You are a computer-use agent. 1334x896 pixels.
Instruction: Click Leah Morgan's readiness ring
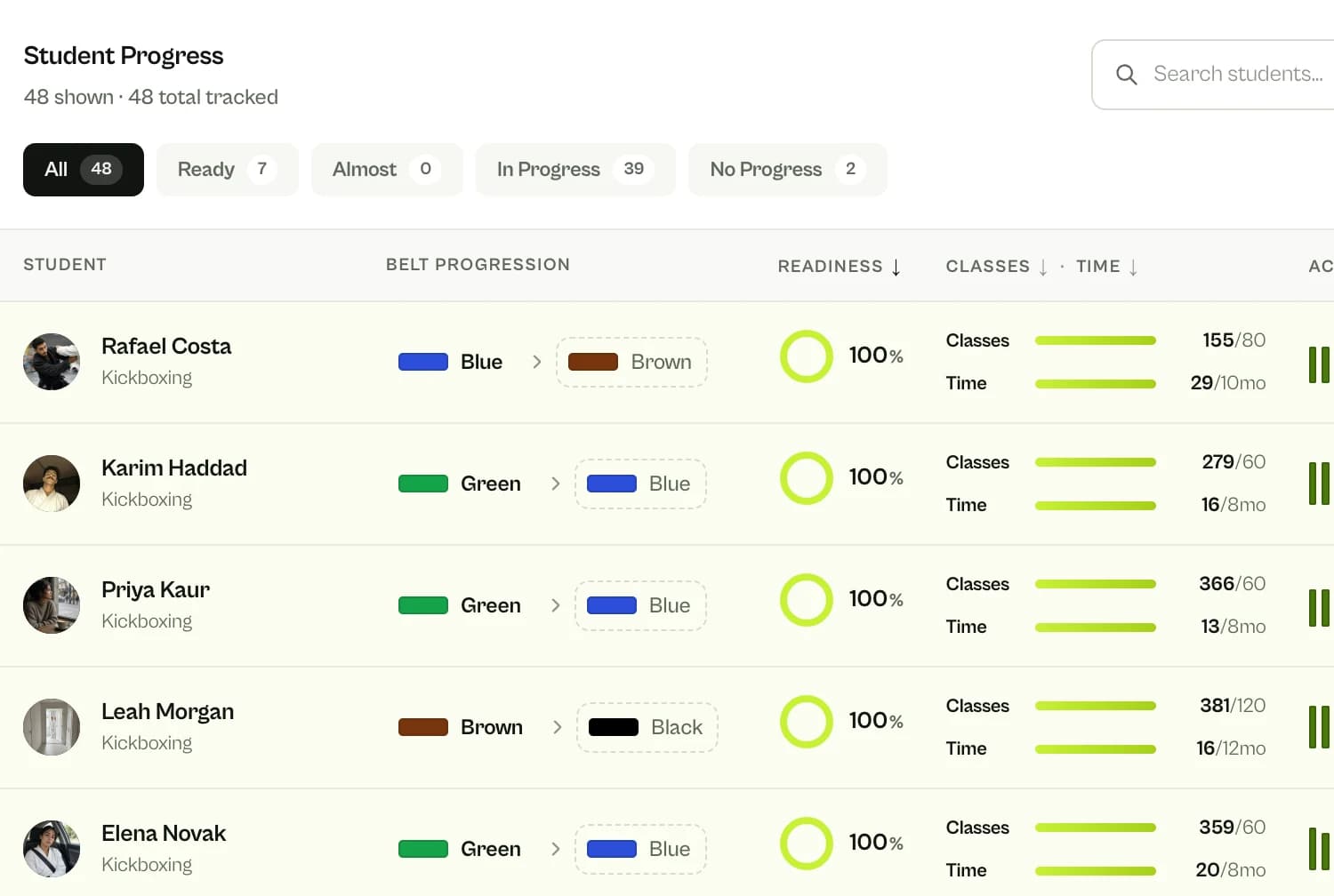pyautogui.click(x=807, y=722)
